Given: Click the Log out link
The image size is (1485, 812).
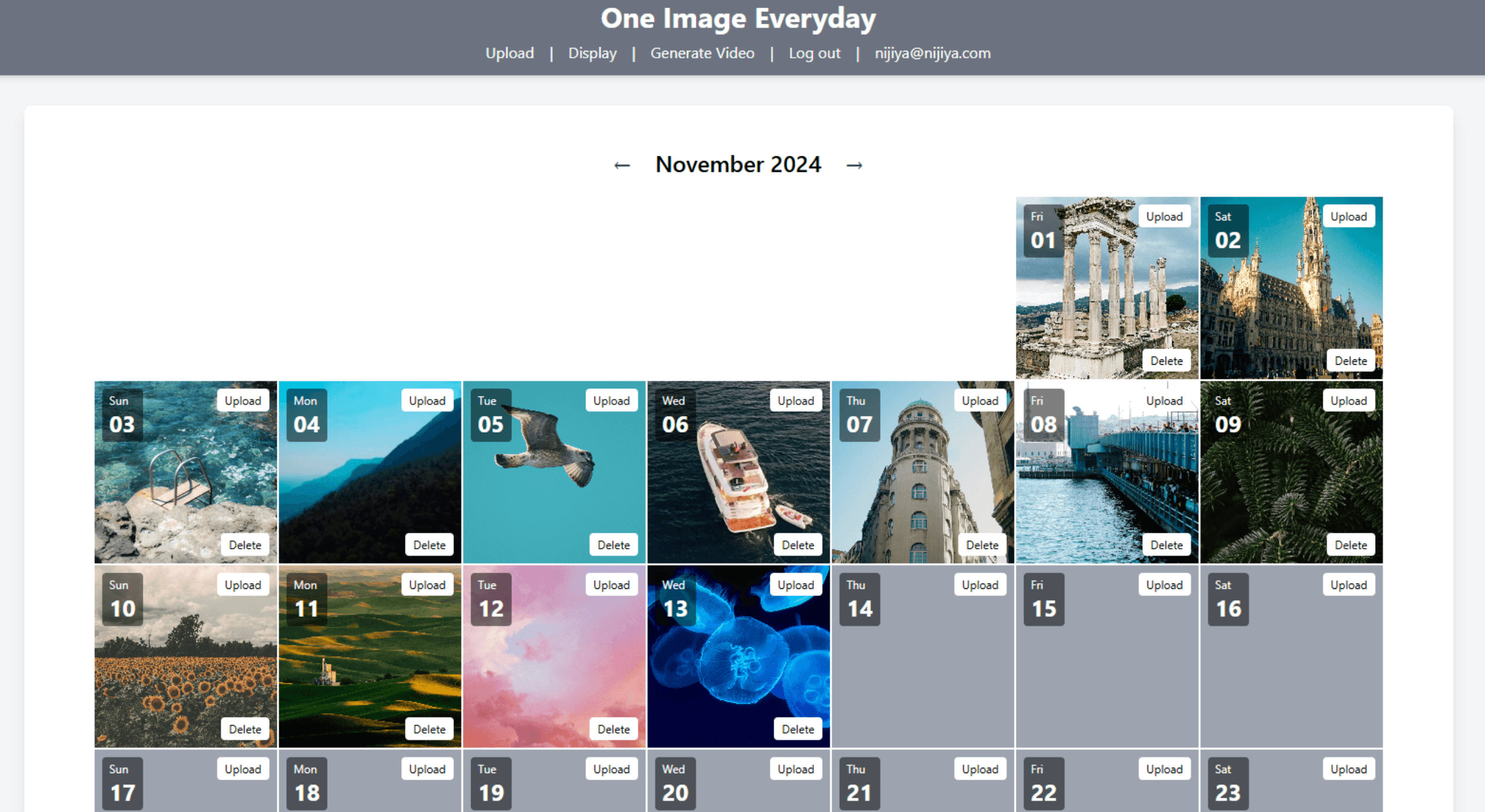Looking at the screenshot, I should (814, 53).
